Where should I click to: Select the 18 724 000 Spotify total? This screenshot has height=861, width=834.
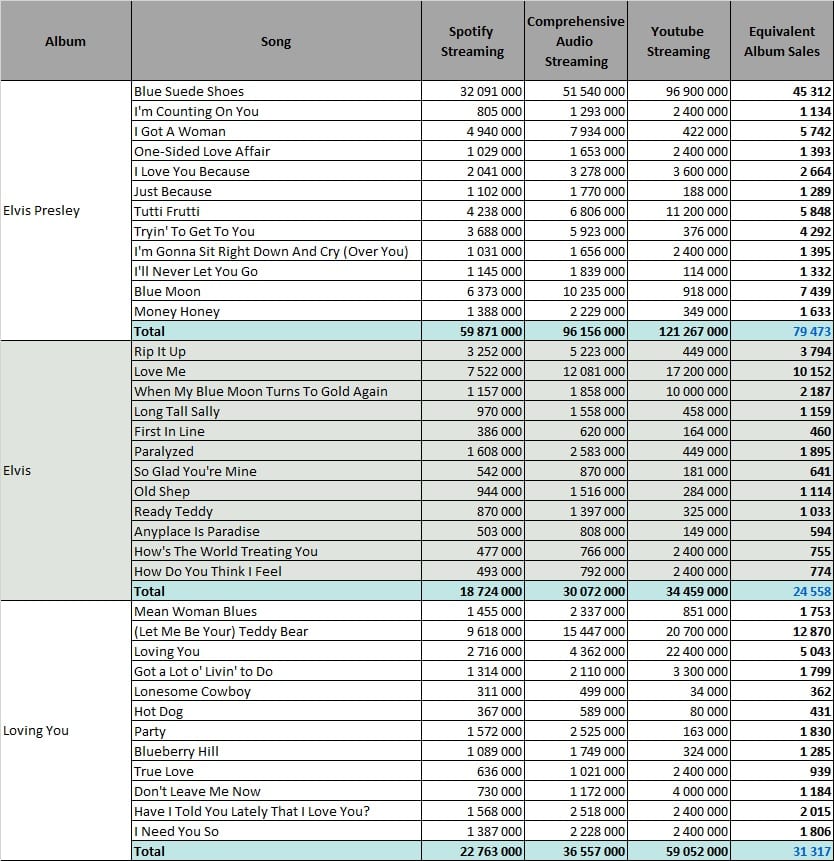coord(473,591)
